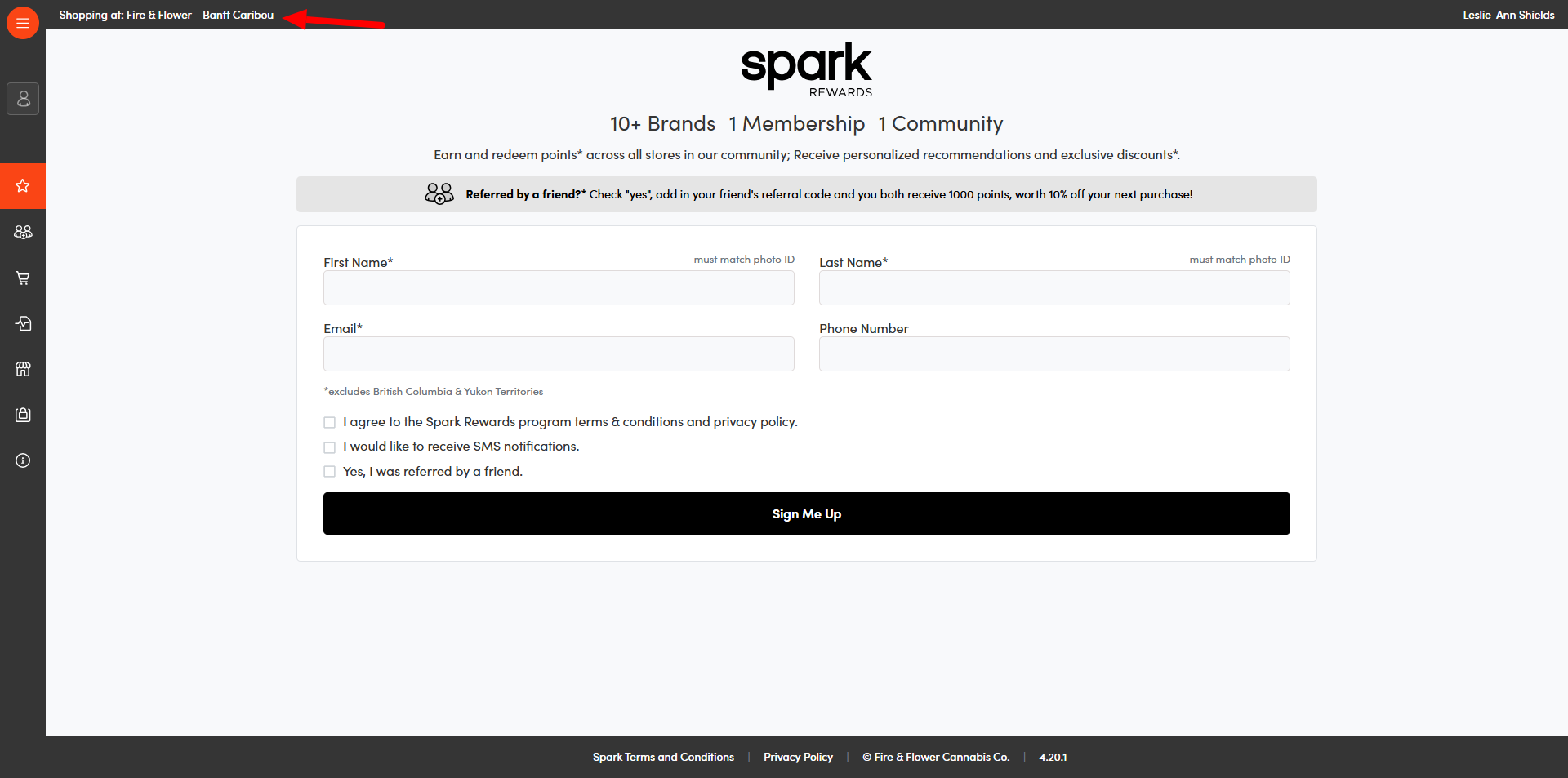Open the shopping bag sidebar icon
Image resolution: width=1568 pixels, height=778 pixels.
click(x=23, y=415)
